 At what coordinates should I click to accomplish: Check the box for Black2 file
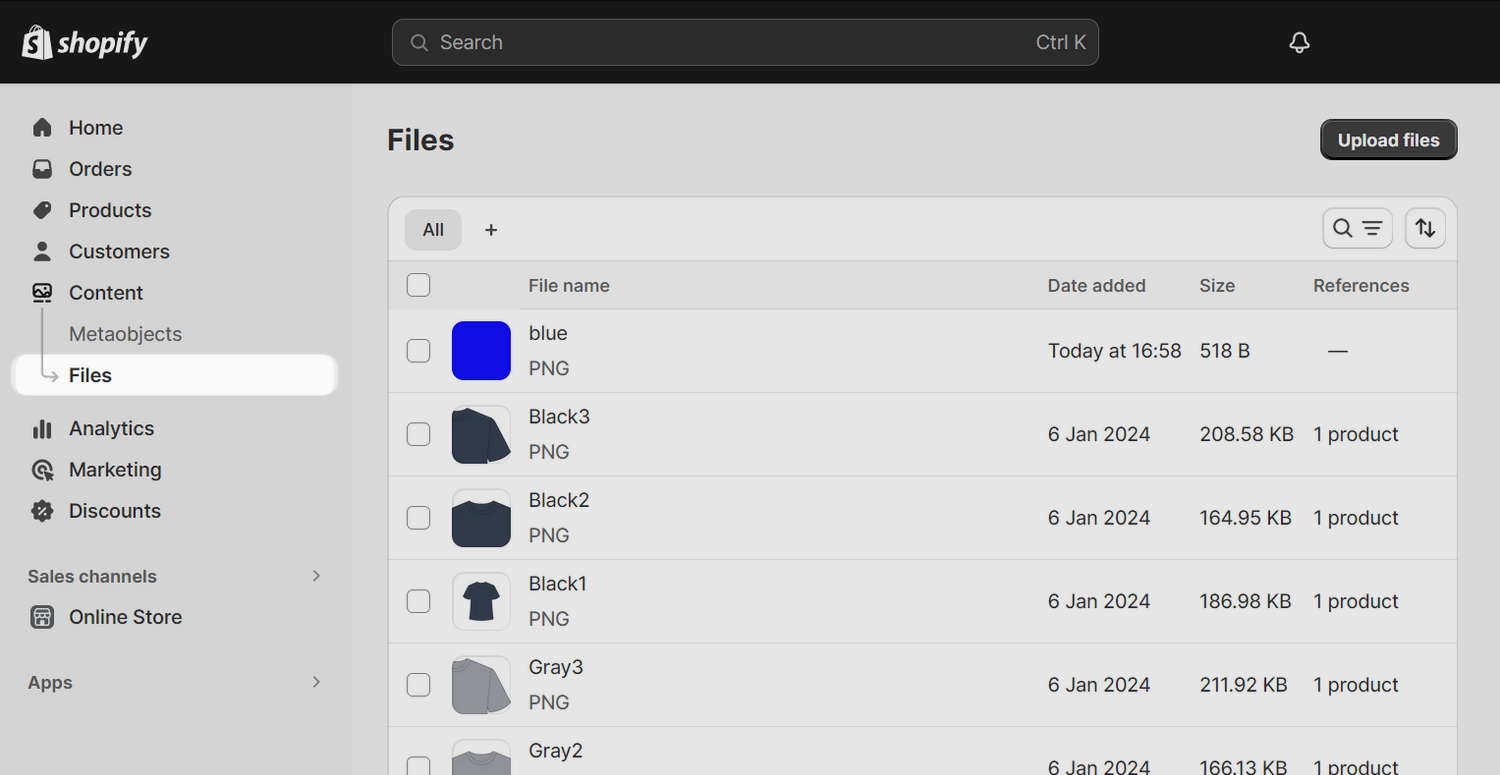pyautogui.click(x=419, y=518)
